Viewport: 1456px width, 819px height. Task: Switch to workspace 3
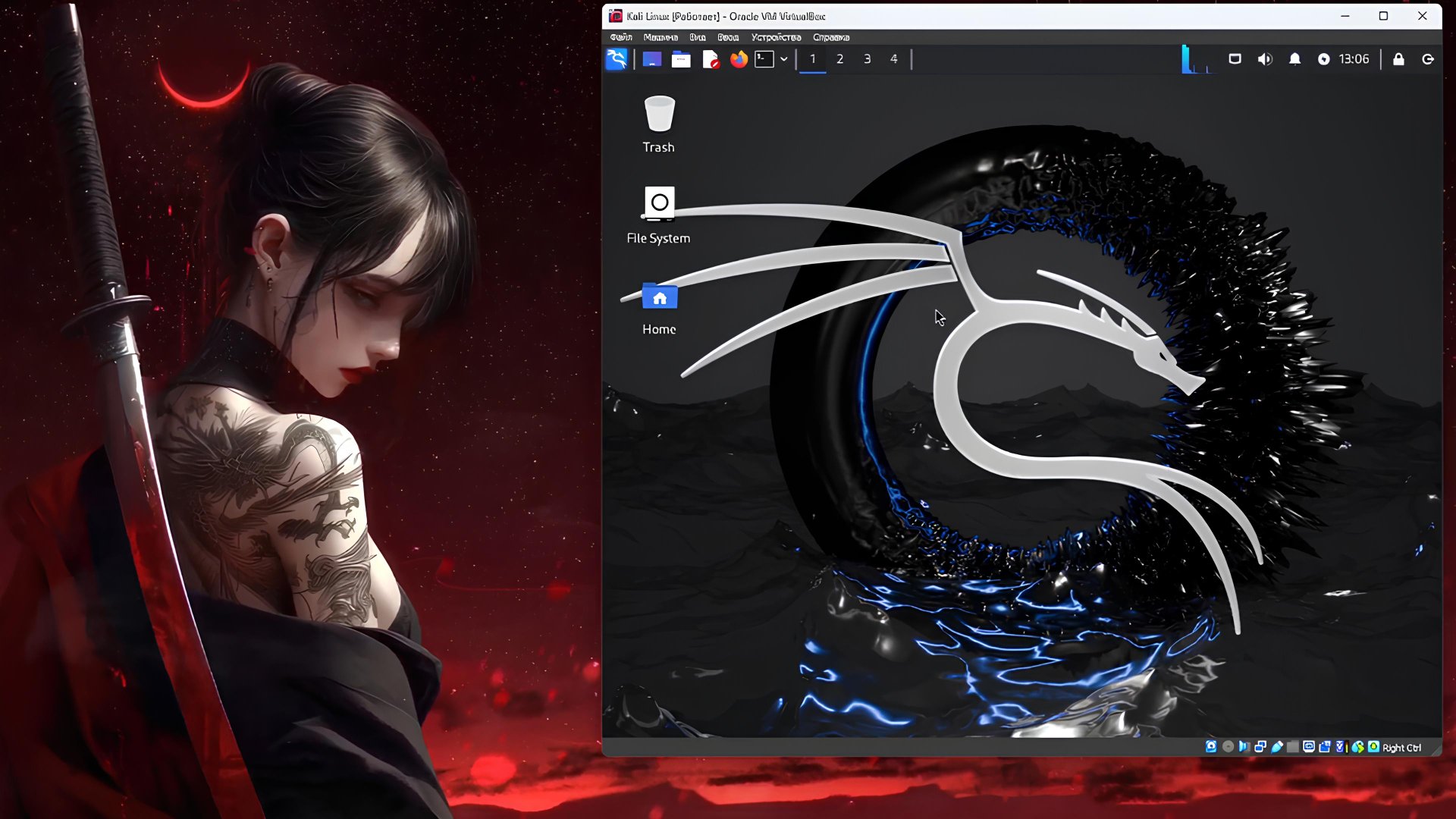(867, 58)
